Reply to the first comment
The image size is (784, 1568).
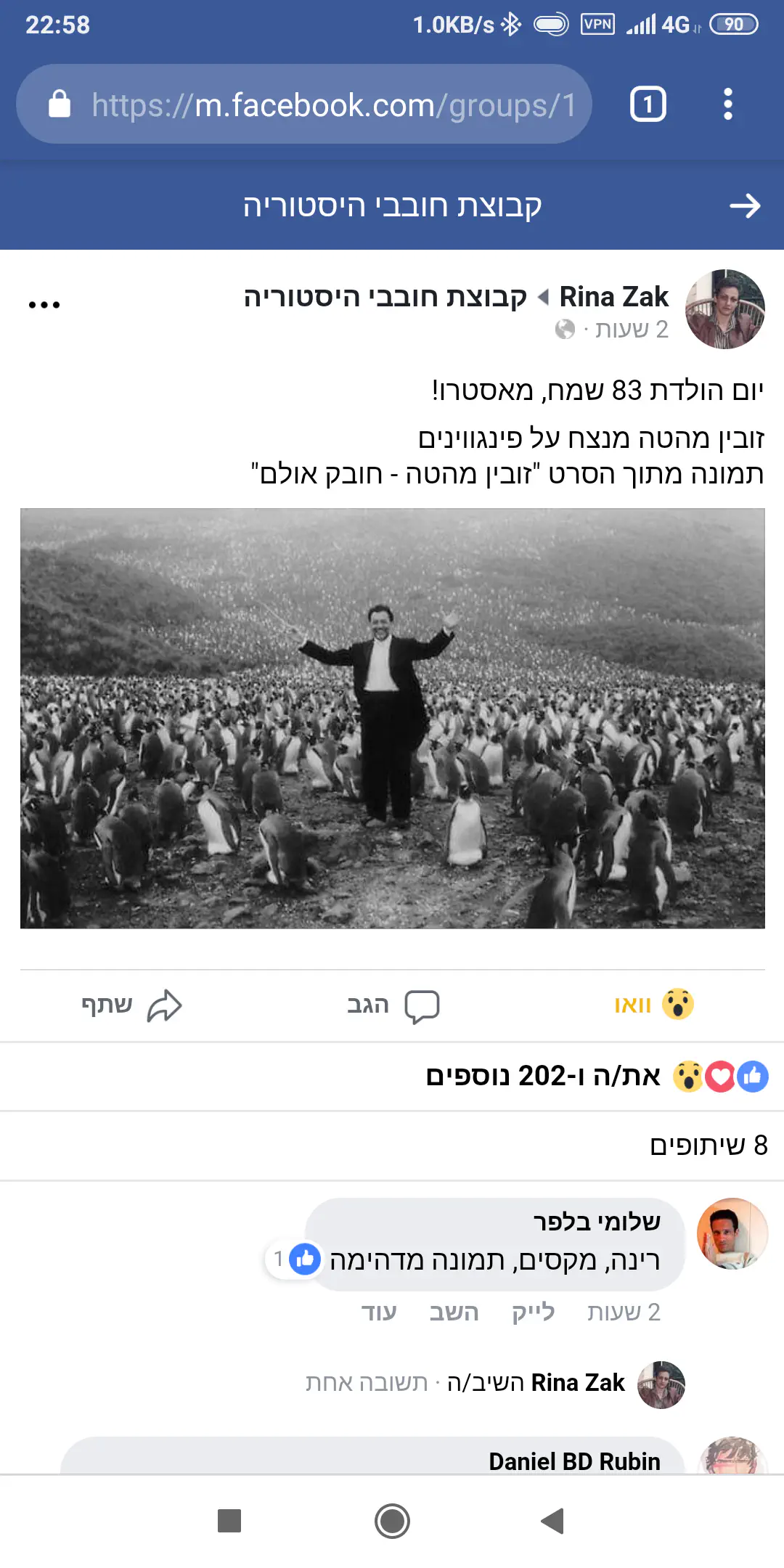point(454,1312)
